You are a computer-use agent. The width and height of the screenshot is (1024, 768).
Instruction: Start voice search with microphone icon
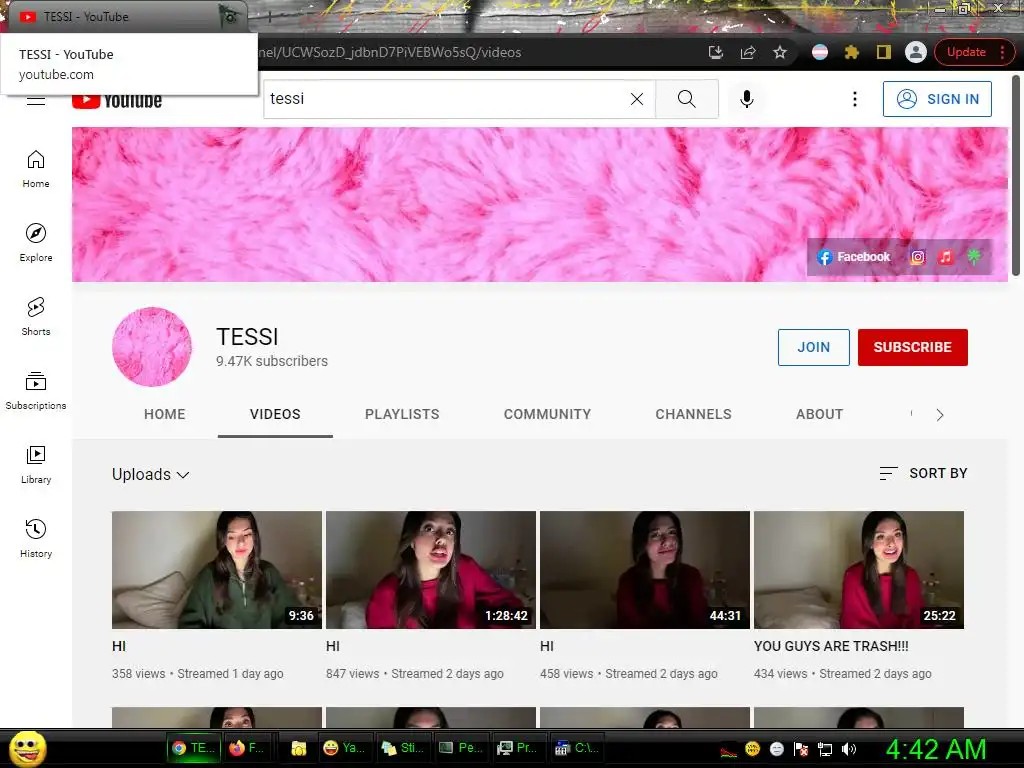(x=746, y=99)
